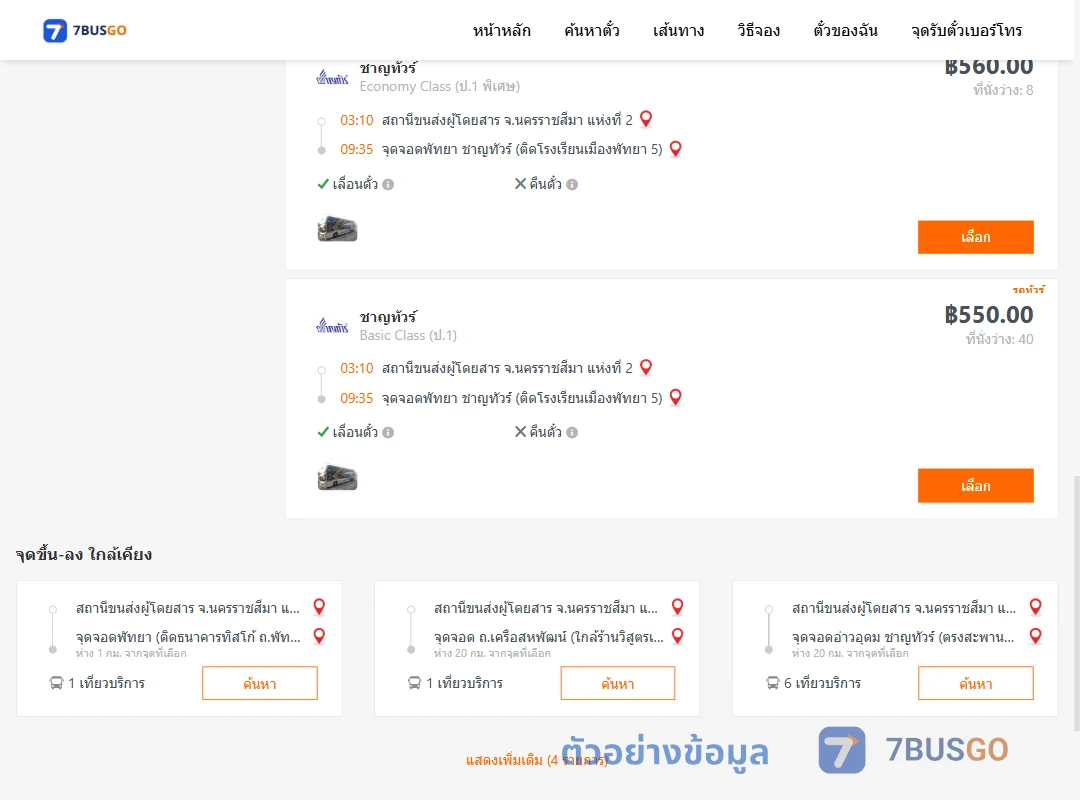The width and height of the screenshot is (1080, 800).
Task: Click ค้นหา in the ถ.เครือสหพัฒน์ nearby card
Action: point(618,683)
